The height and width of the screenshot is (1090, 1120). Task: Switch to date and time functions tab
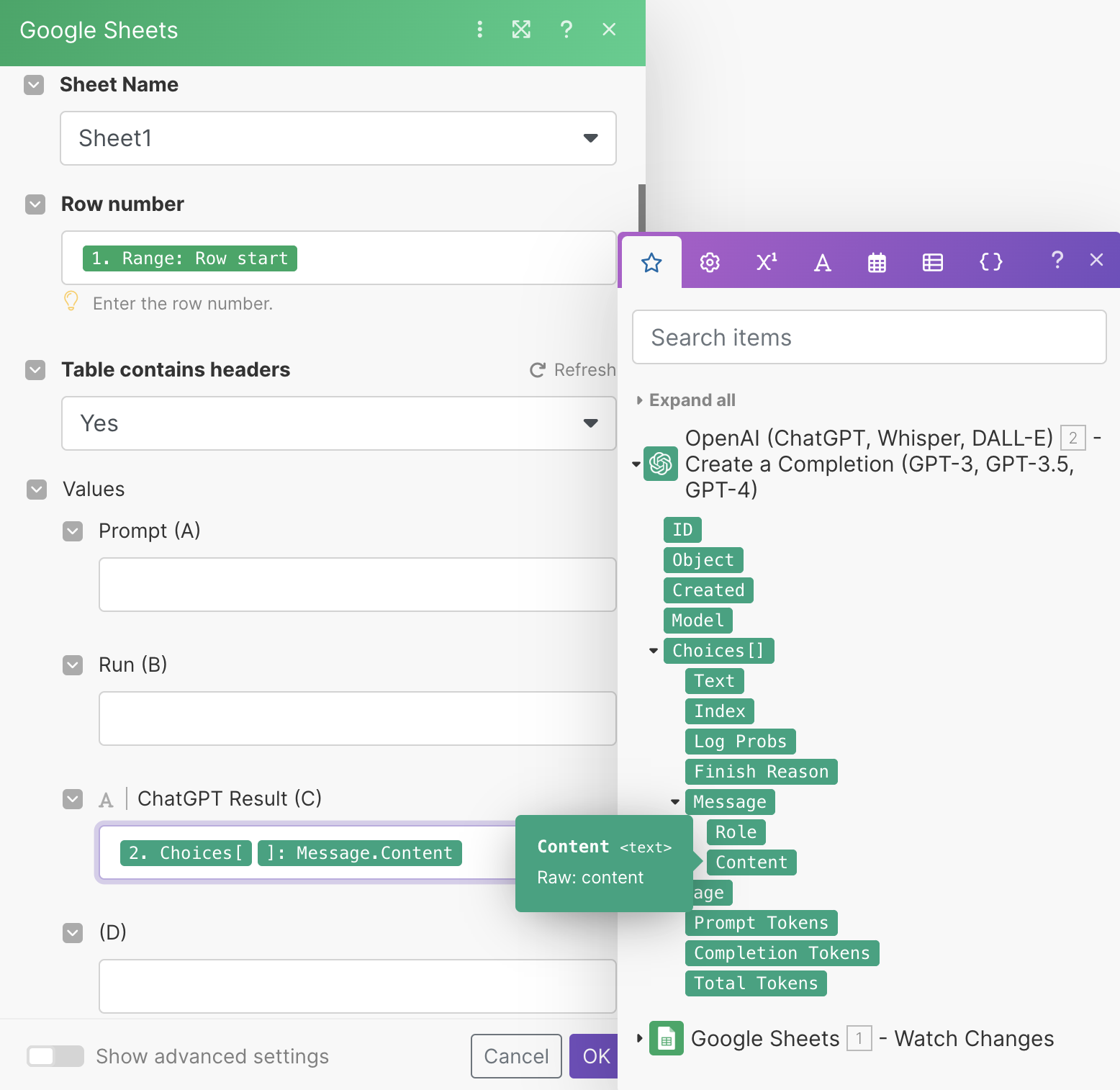[x=877, y=263]
